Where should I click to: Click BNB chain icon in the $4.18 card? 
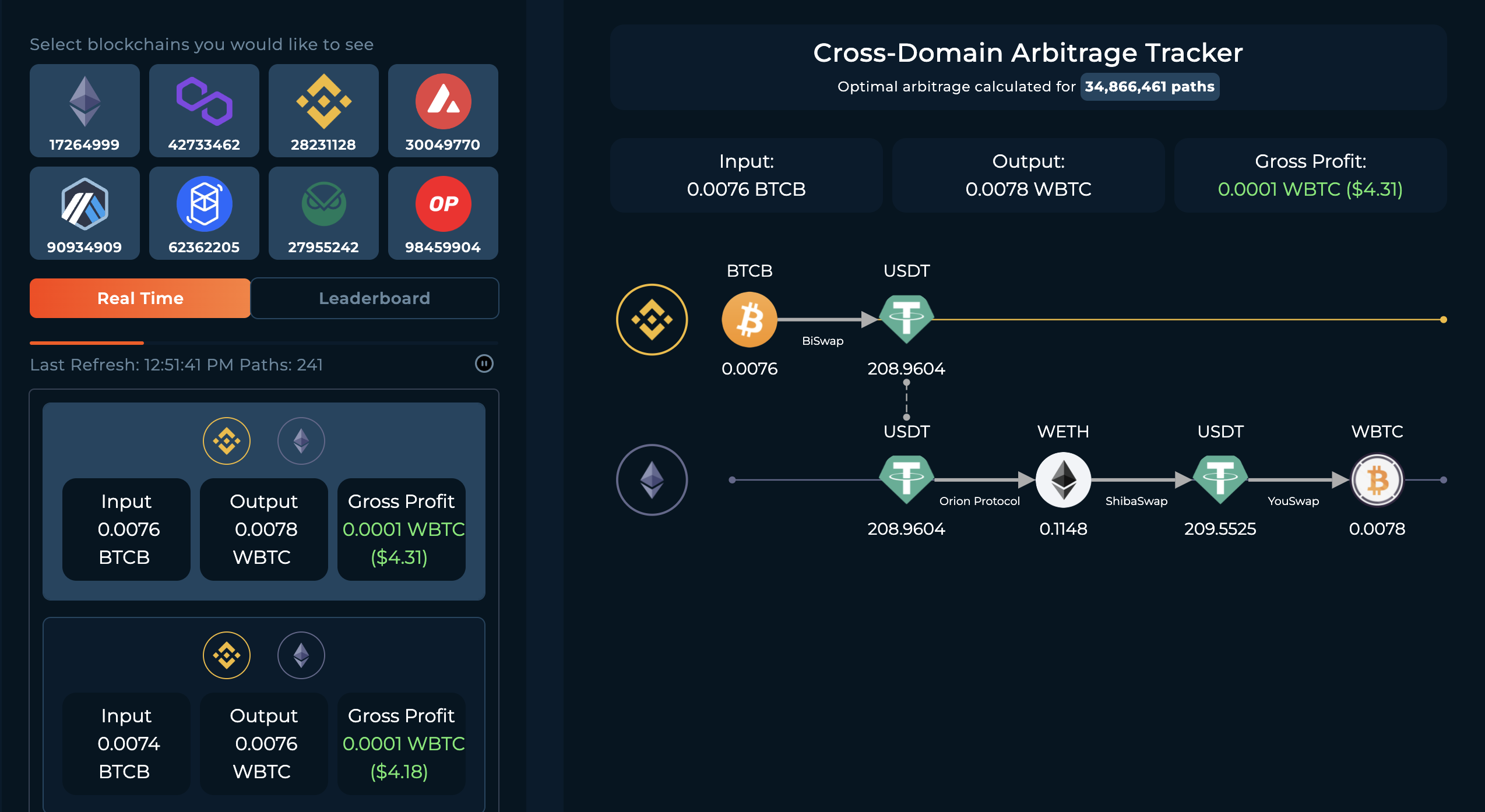(x=227, y=655)
